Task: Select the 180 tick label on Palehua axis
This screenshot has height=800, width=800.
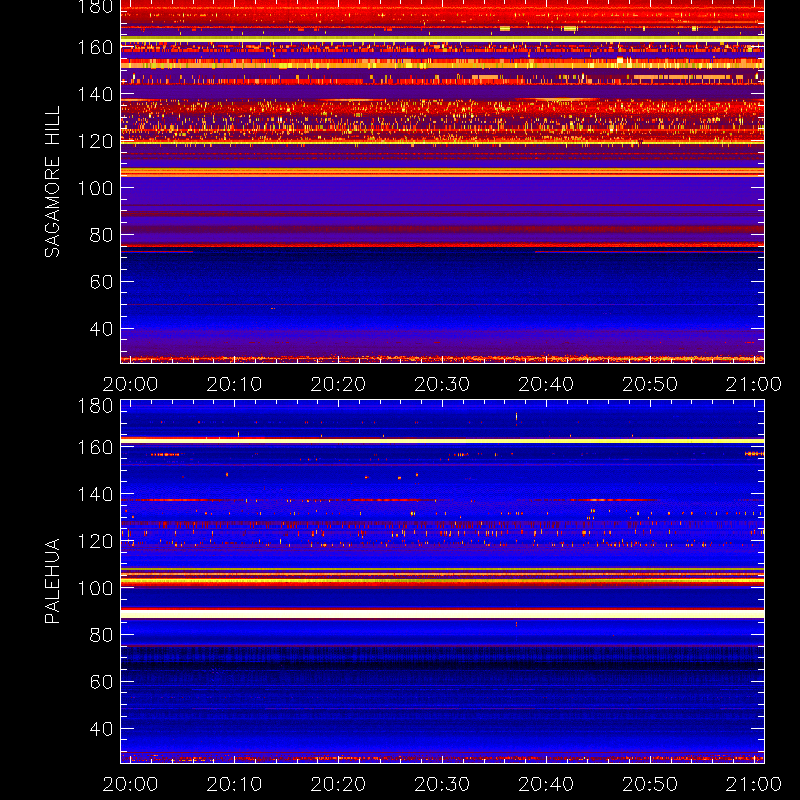Action: 95,406
